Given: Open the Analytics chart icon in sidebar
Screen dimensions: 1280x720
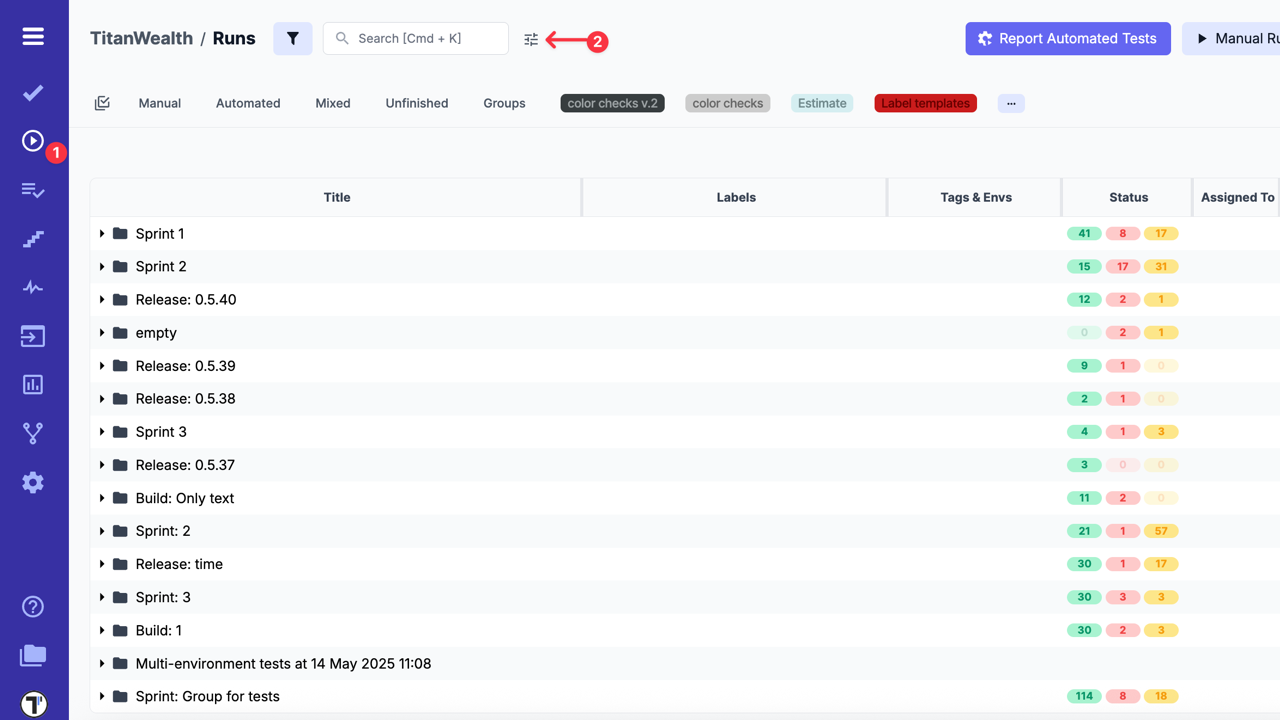Looking at the screenshot, I should tap(33, 385).
